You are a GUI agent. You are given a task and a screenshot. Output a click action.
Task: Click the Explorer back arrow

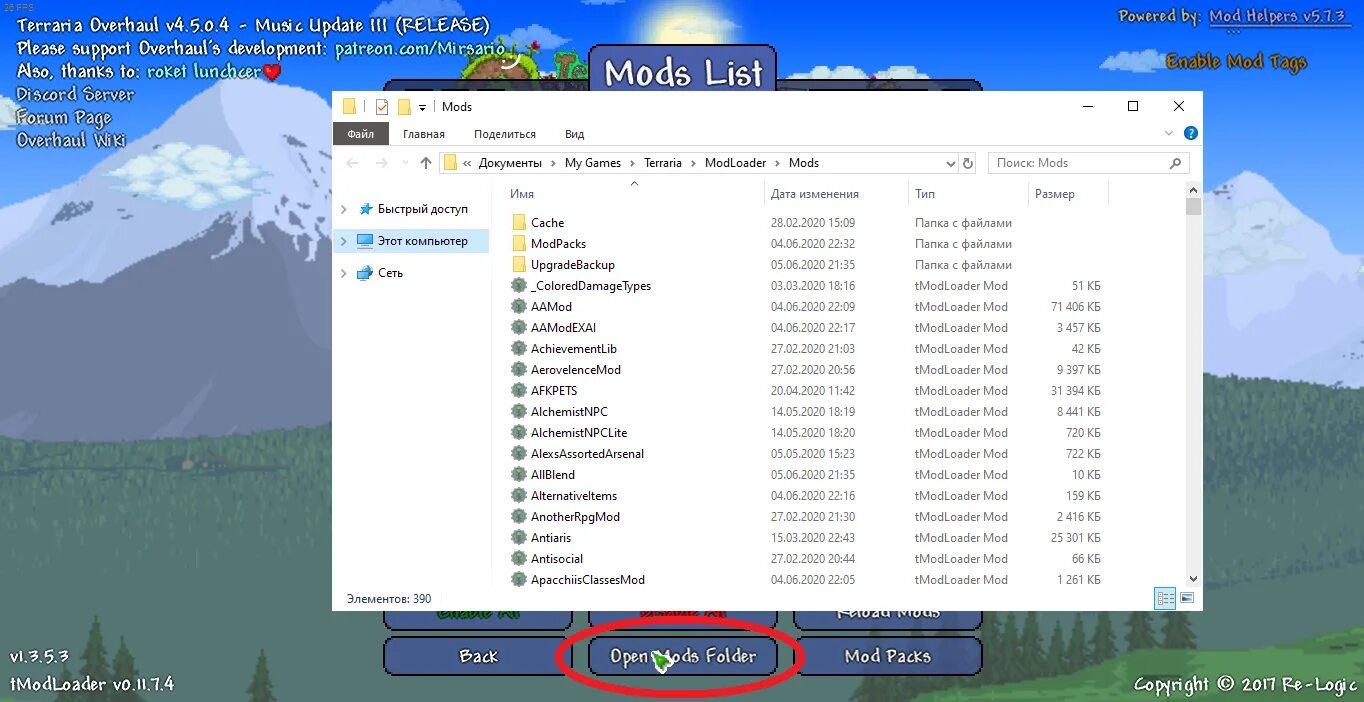pos(352,163)
